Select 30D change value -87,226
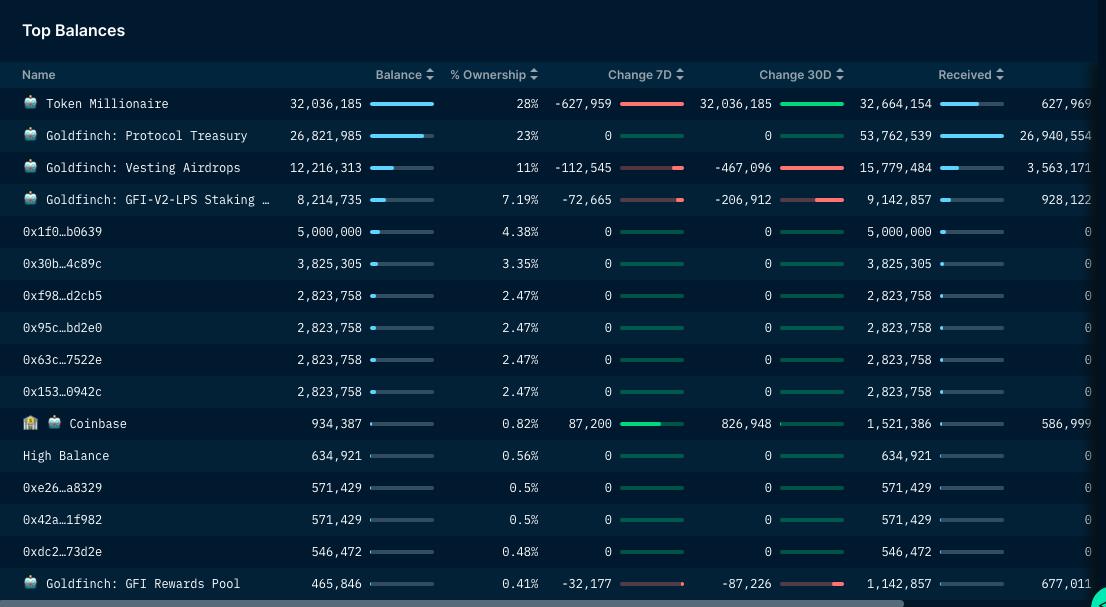The height and width of the screenshot is (607, 1106). click(x=746, y=584)
